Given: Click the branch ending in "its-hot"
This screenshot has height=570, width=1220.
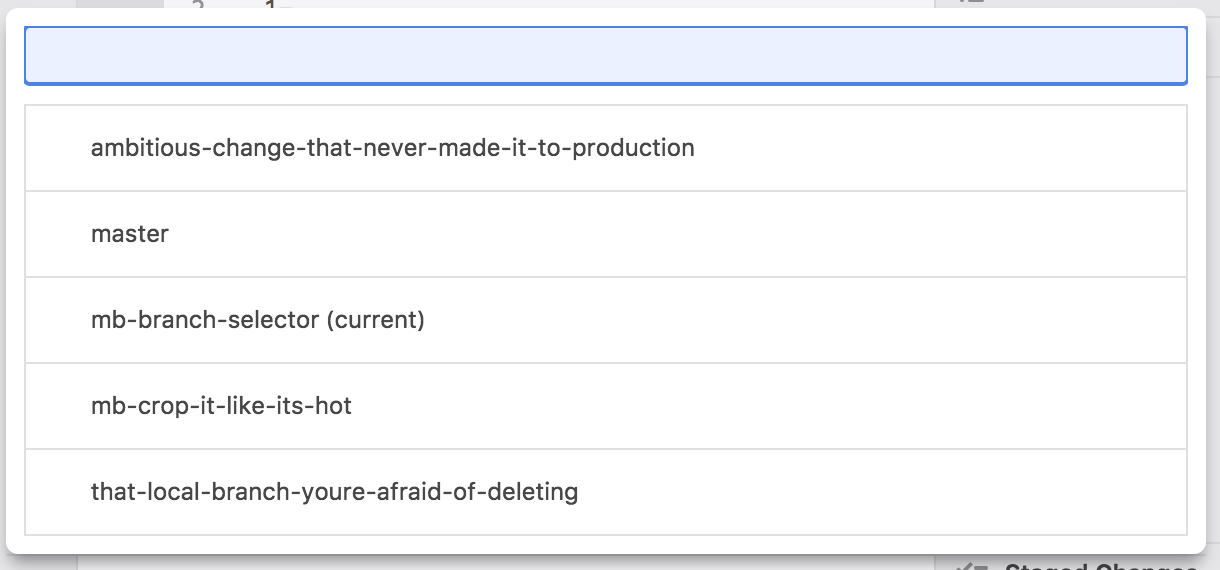Looking at the screenshot, I should tap(221, 406).
